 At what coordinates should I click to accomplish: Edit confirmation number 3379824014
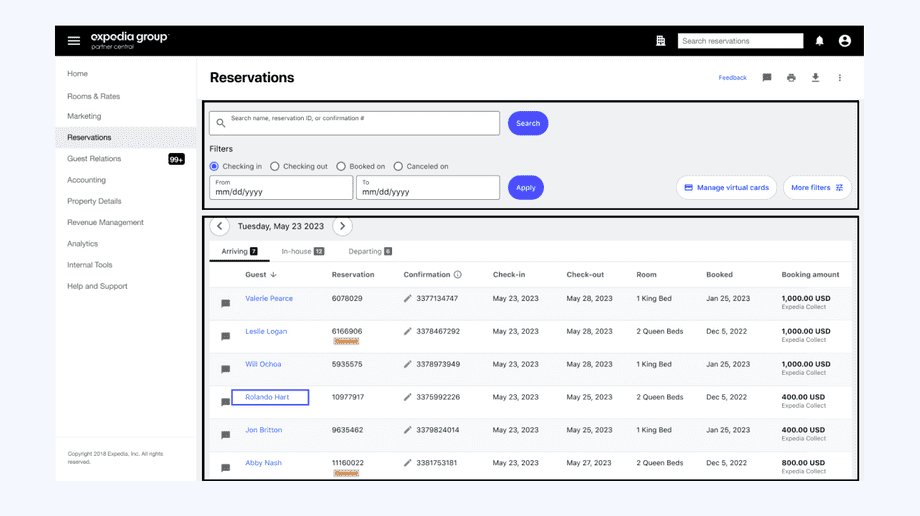click(x=407, y=430)
